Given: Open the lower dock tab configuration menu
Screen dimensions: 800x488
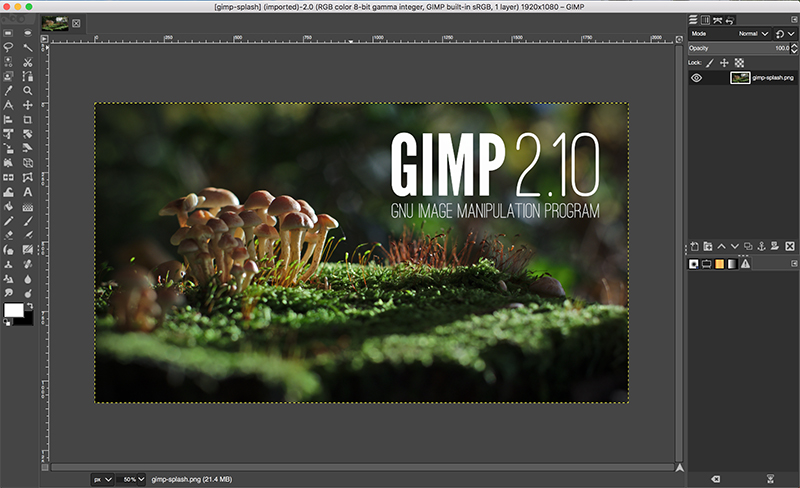Looking at the screenshot, I should [x=794, y=263].
